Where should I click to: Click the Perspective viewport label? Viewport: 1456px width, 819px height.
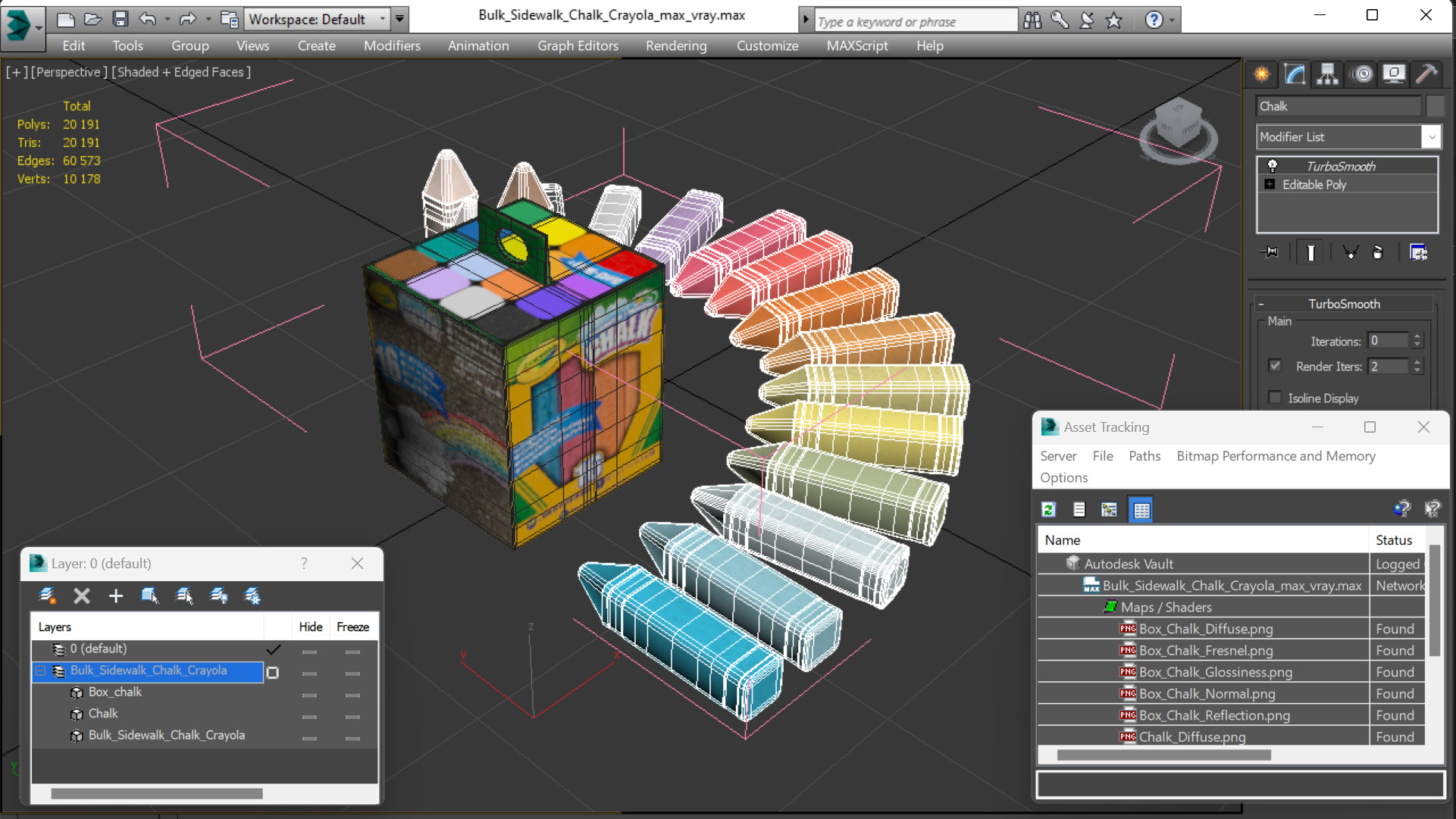click(x=67, y=72)
